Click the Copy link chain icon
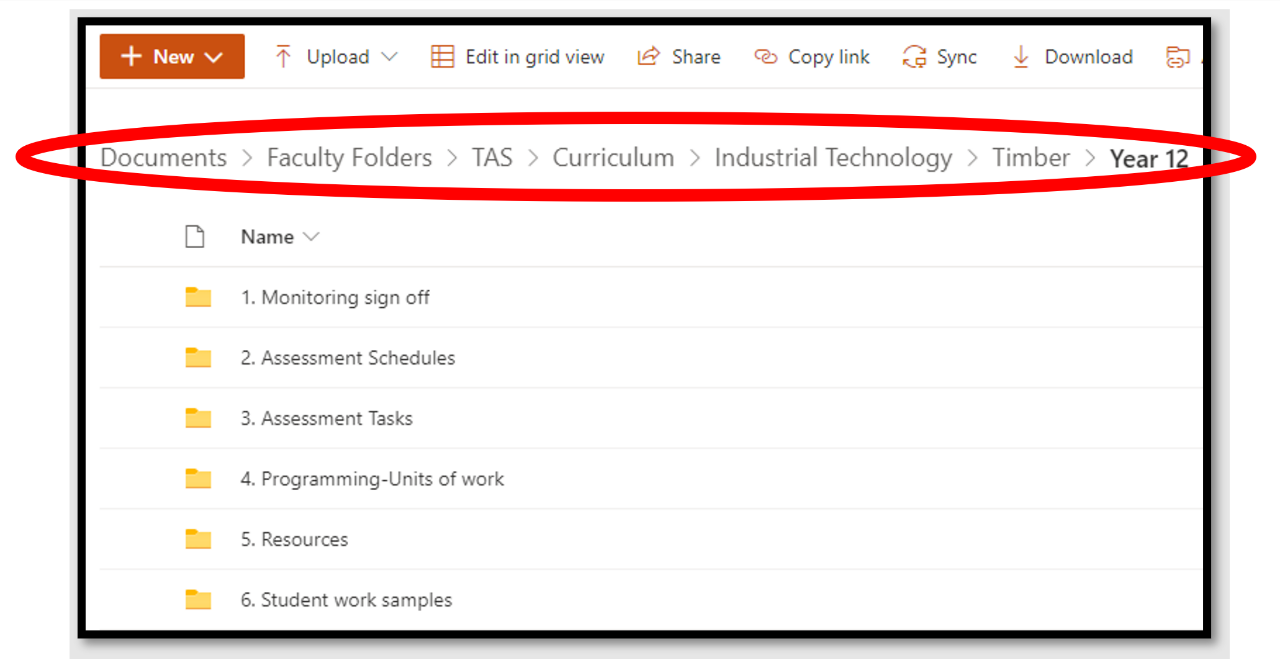1280x667 pixels. click(766, 57)
